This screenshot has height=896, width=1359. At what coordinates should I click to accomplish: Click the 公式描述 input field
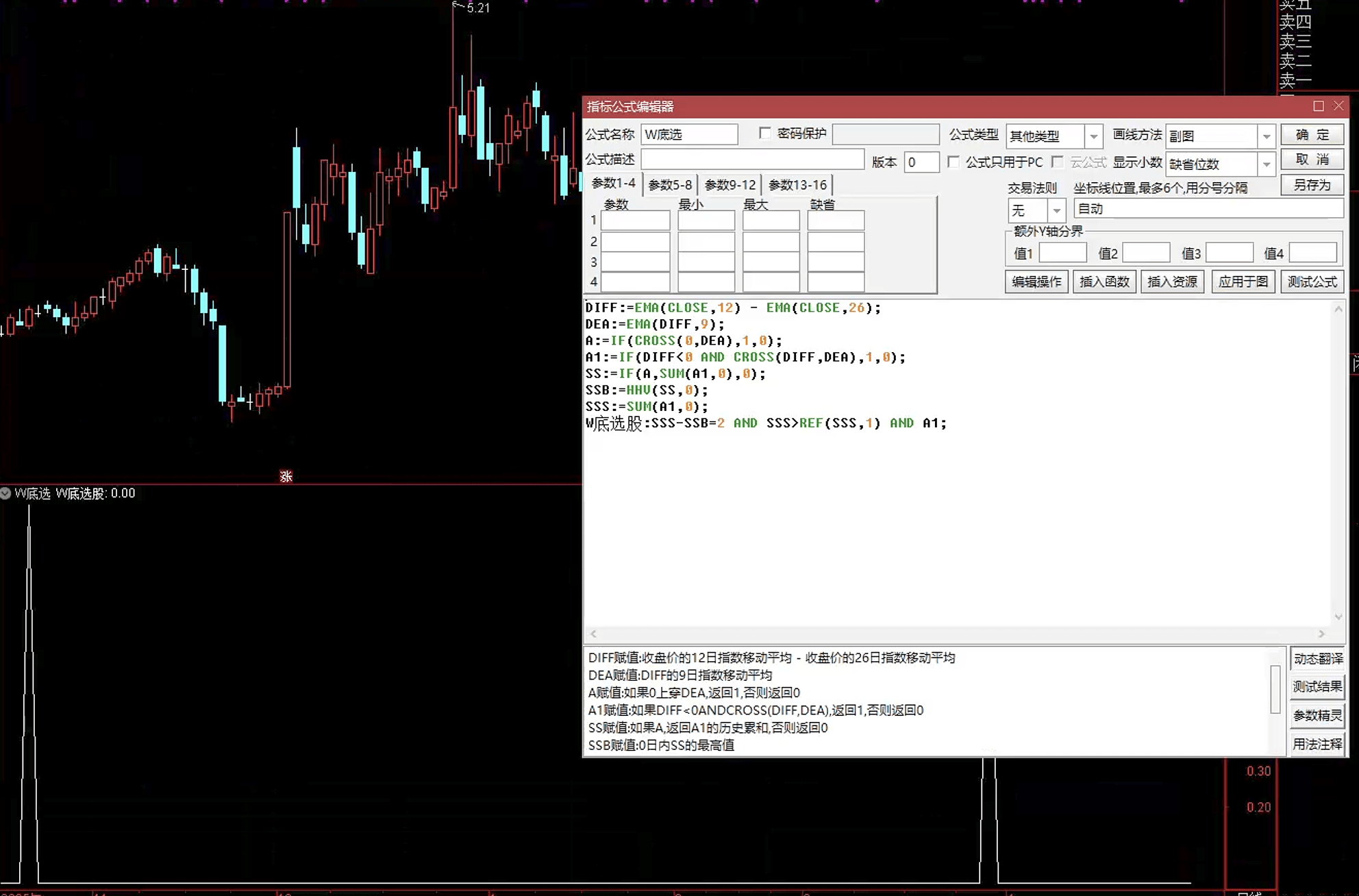[x=753, y=160]
